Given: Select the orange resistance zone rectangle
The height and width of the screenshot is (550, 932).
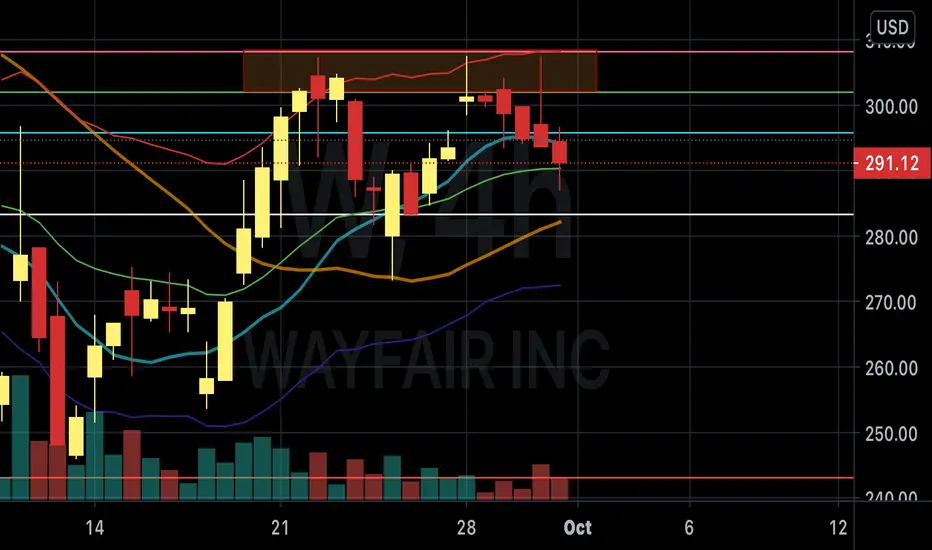Looking at the screenshot, I should click(x=420, y=71).
